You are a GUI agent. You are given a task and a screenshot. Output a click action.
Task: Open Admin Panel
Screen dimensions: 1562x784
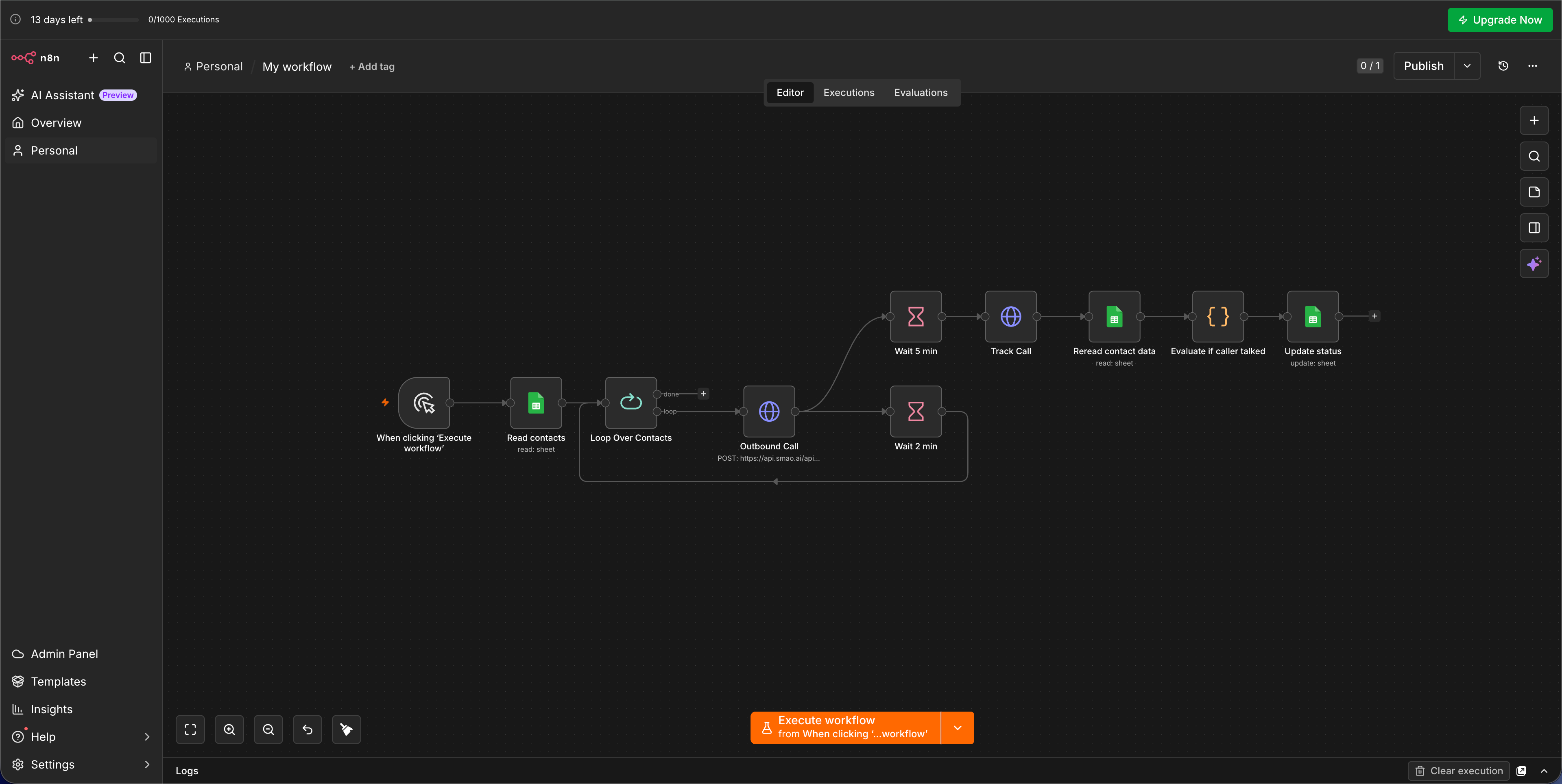81,653
